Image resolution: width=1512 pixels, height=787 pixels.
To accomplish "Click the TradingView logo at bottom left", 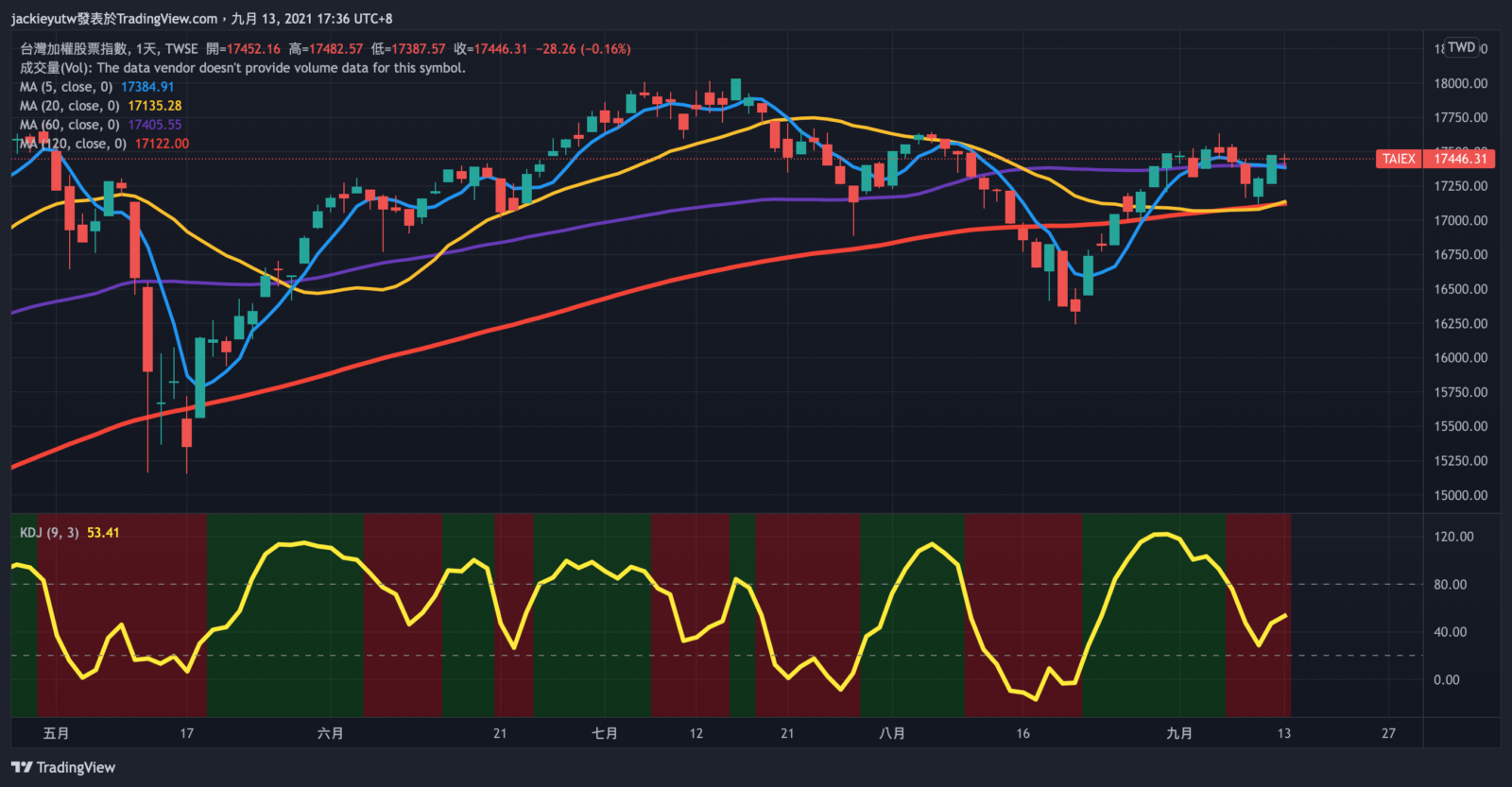I will [63, 767].
